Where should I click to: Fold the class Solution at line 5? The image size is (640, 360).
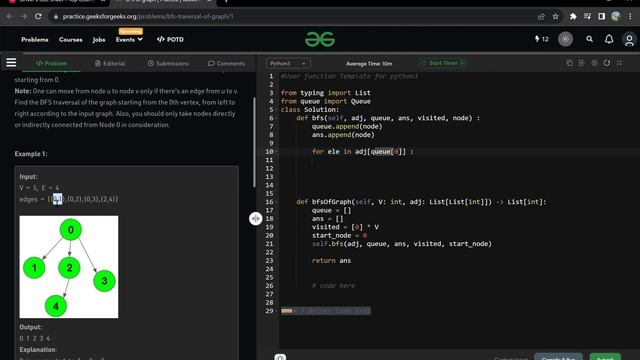pyautogui.click(x=277, y=109)
